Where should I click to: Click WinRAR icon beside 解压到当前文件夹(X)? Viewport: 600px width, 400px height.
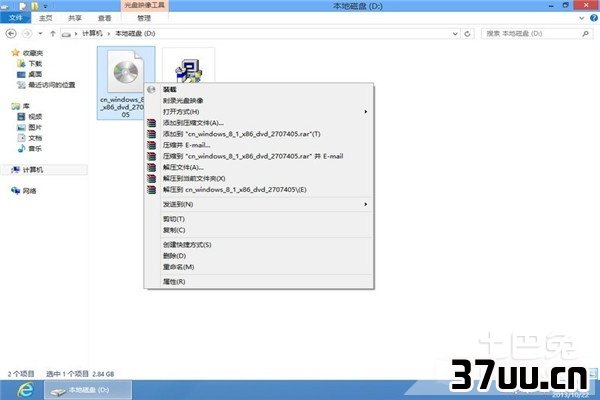click(x=152, y=178)
